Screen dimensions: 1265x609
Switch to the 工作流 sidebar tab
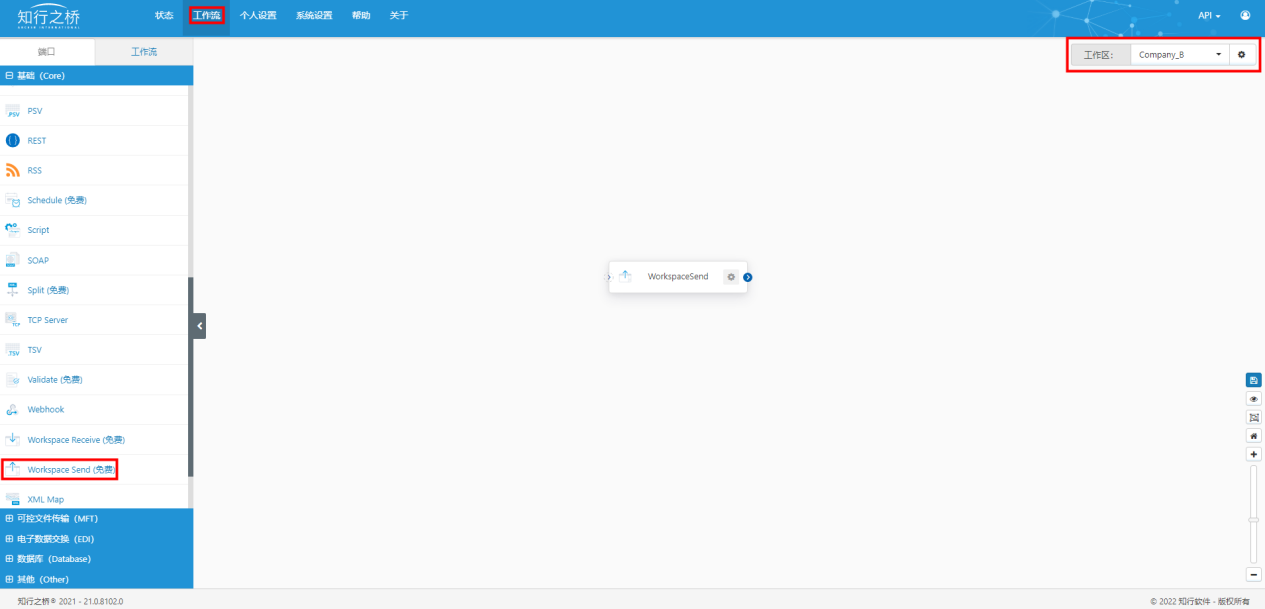click(x=144, y=52)
